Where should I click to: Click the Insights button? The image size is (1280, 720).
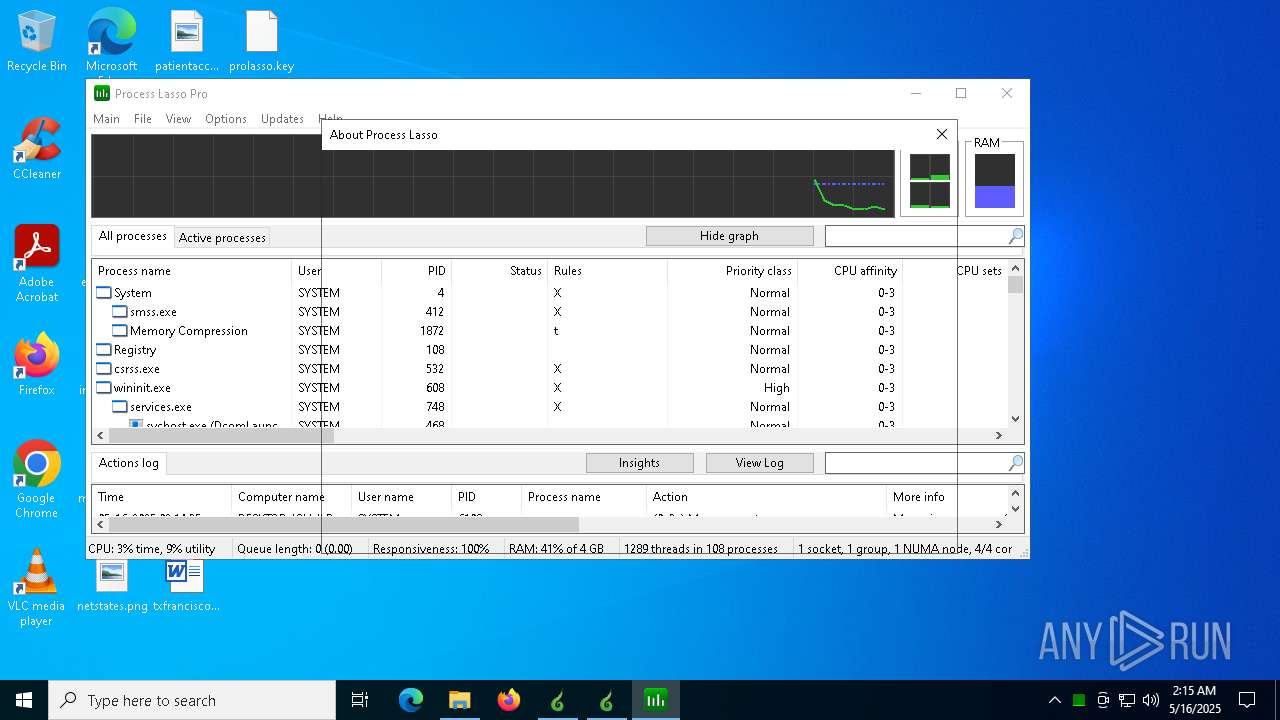(639, 463)
